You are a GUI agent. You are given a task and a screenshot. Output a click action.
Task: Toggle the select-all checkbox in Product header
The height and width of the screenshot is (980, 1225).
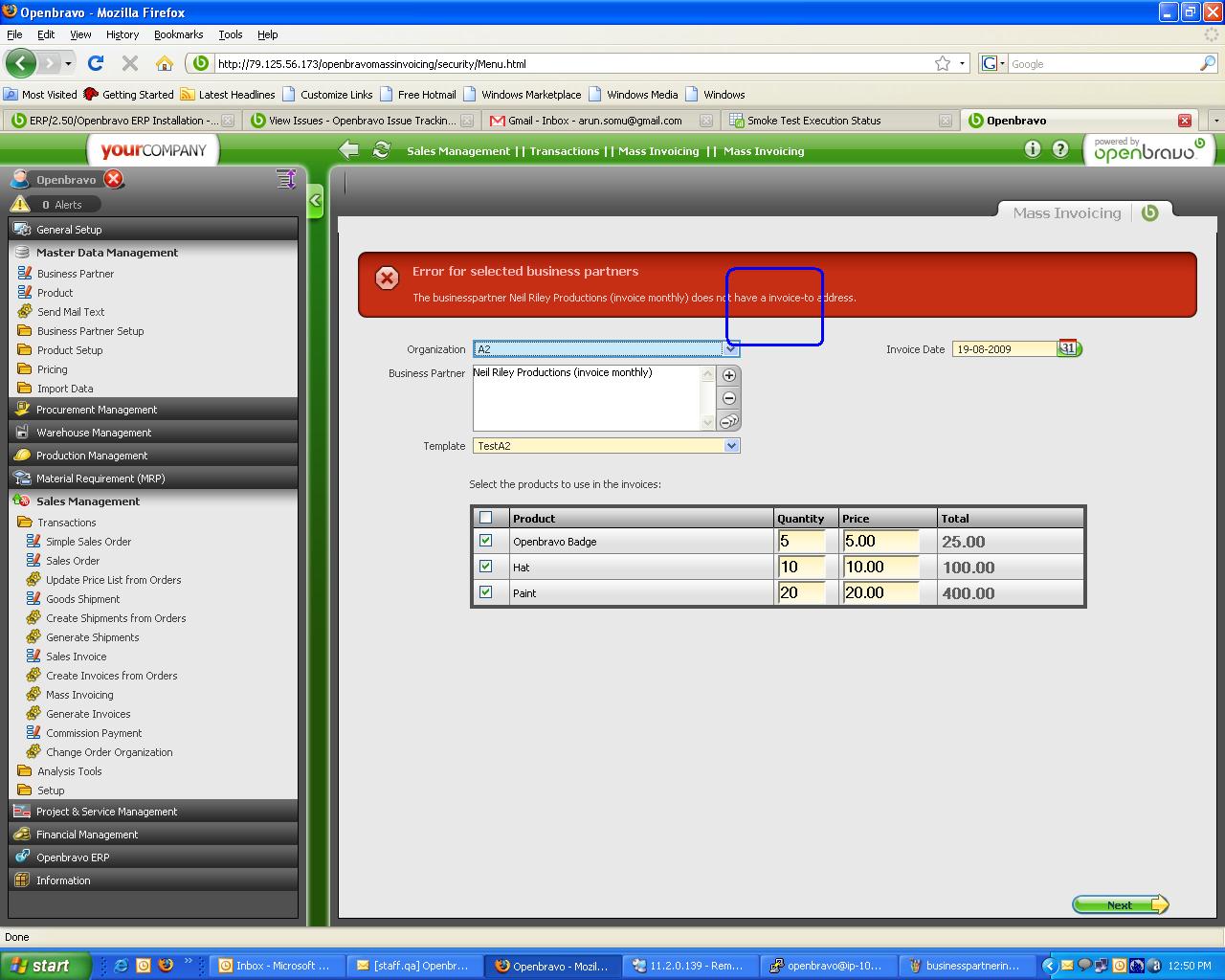pyautogui.click(x=486, y=518)
